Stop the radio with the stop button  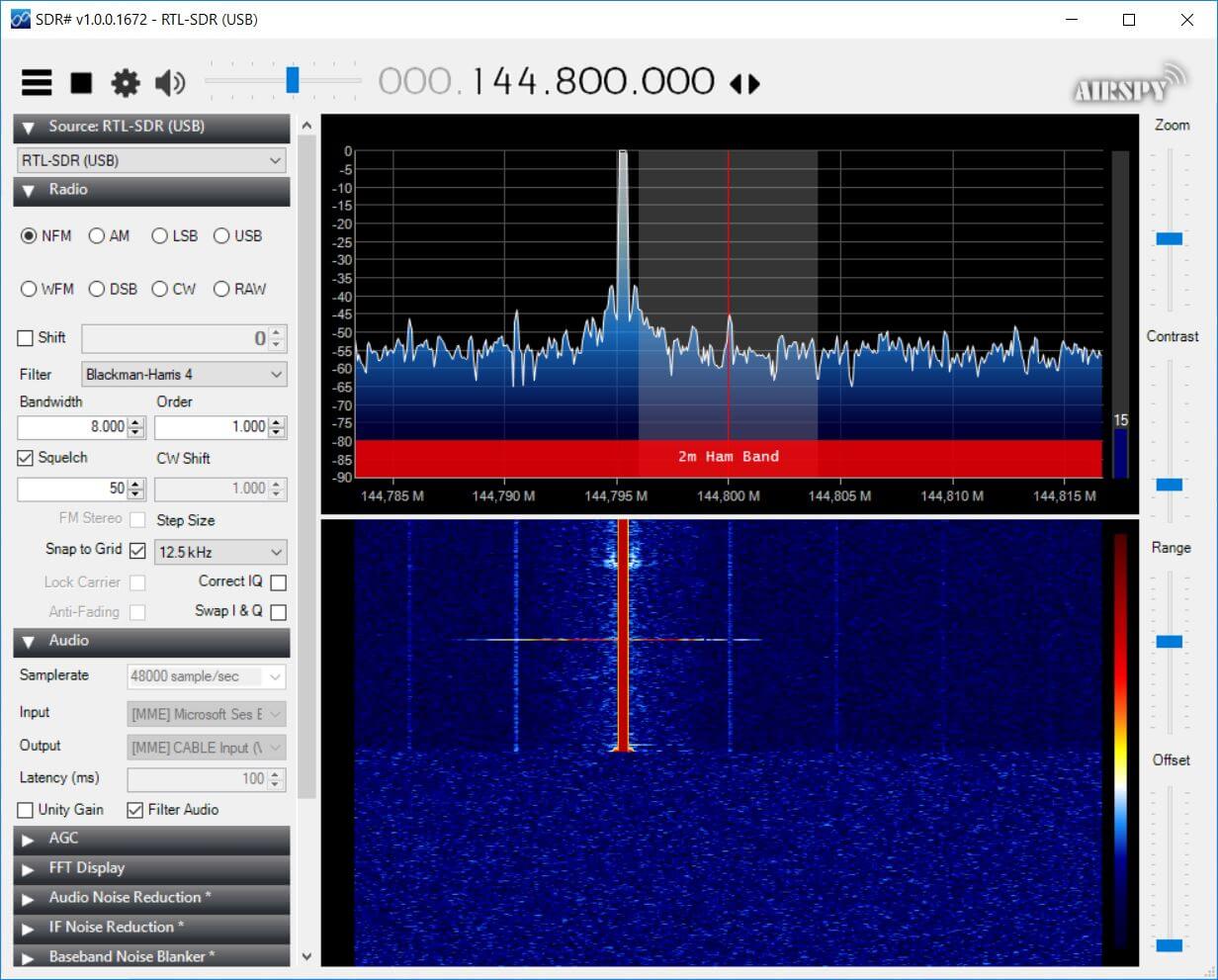pos(81,83)
